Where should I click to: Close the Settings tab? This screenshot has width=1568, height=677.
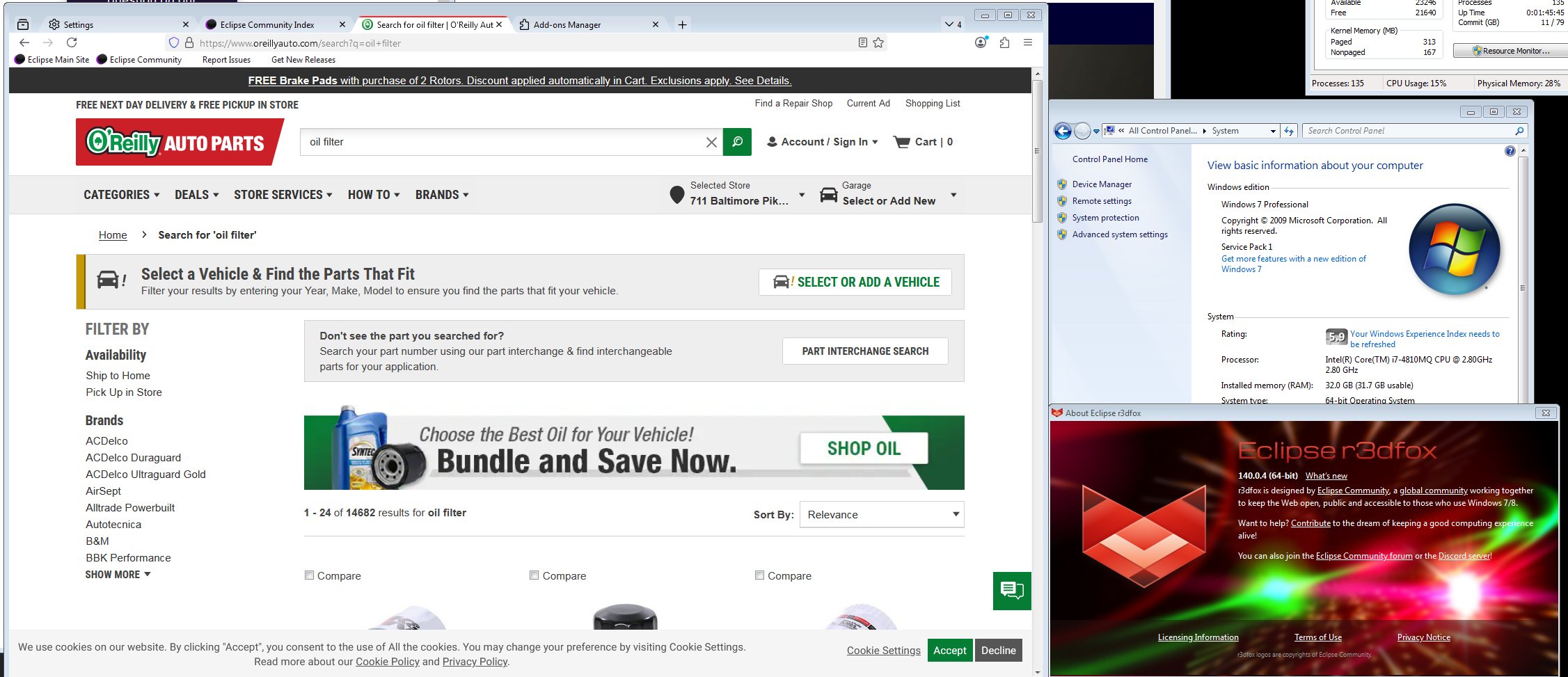(x=186, y=24)
